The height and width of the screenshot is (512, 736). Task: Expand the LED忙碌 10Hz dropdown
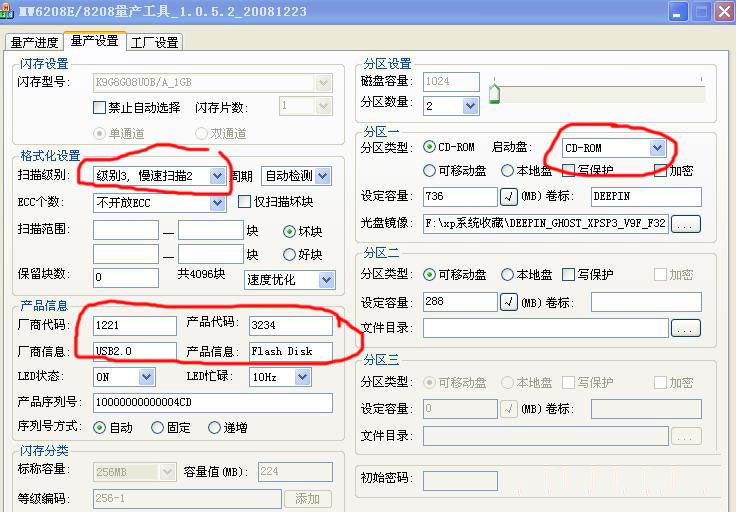point(303,377)
